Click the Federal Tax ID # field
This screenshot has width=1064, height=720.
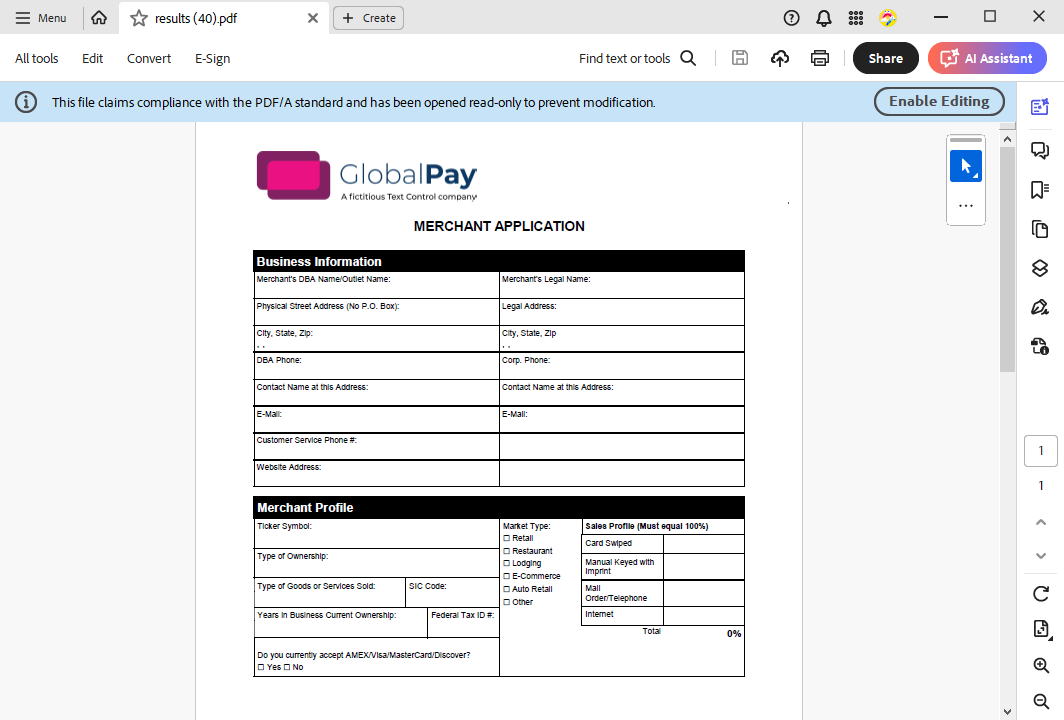(x=463, y=622)
